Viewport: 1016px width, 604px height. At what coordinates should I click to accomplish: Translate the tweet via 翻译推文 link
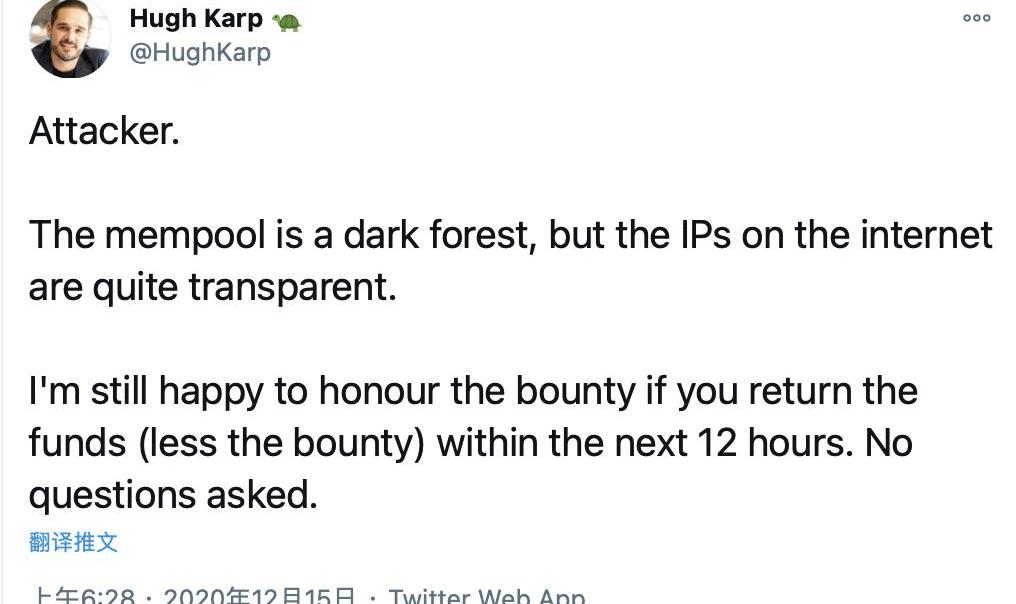(x=73, y=542)
